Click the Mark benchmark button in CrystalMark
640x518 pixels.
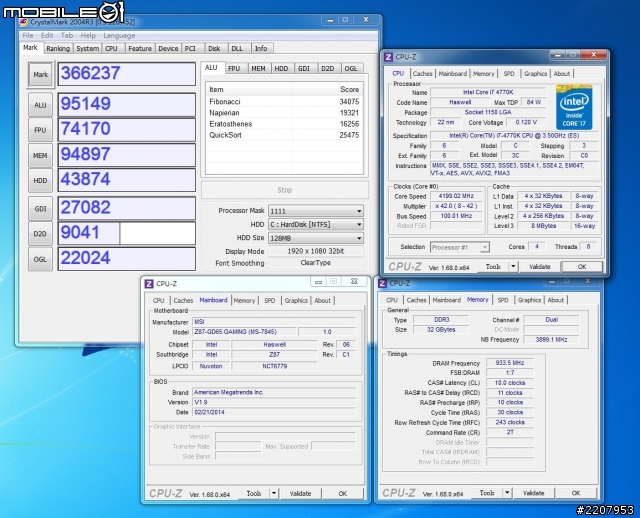(x=40, y=75)
